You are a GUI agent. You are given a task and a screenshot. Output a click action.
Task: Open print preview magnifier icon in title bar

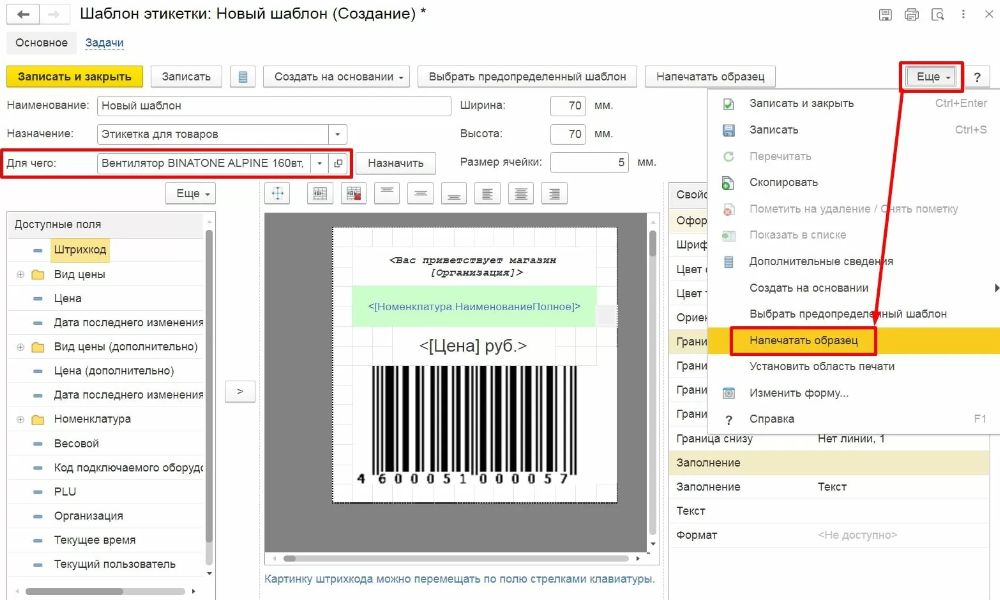pyautogui.click(x=938, y=15)
